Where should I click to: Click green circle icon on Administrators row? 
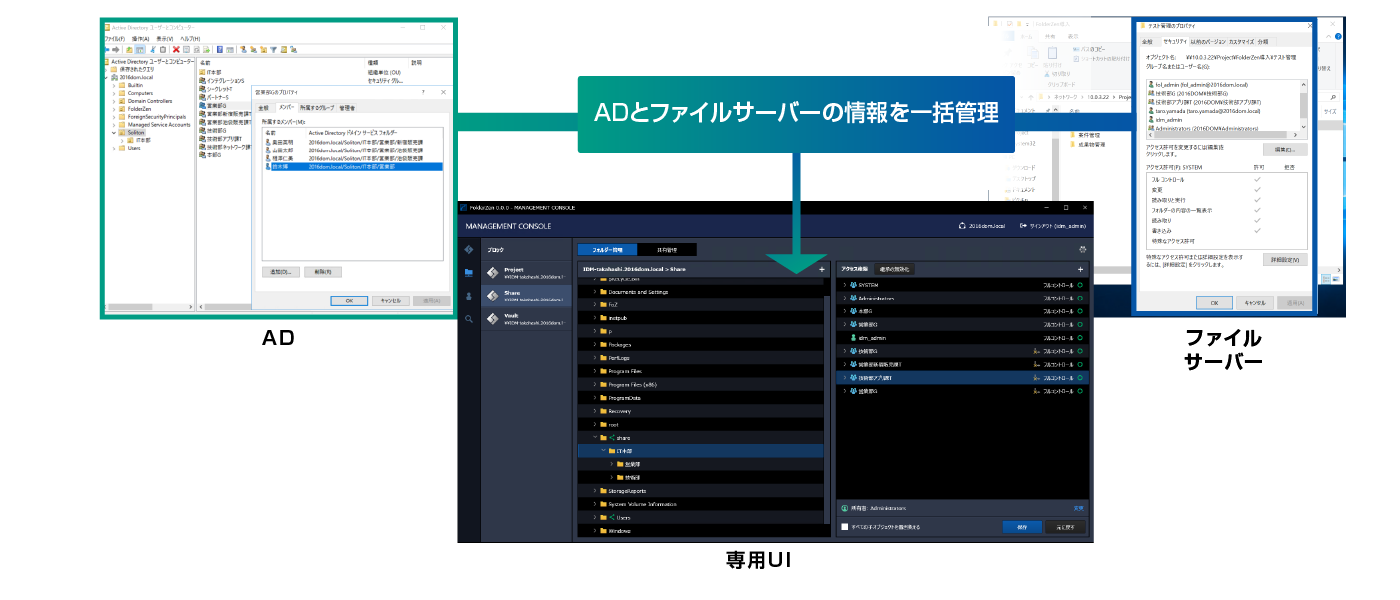pyautogui.click(x=1081, y=298)
